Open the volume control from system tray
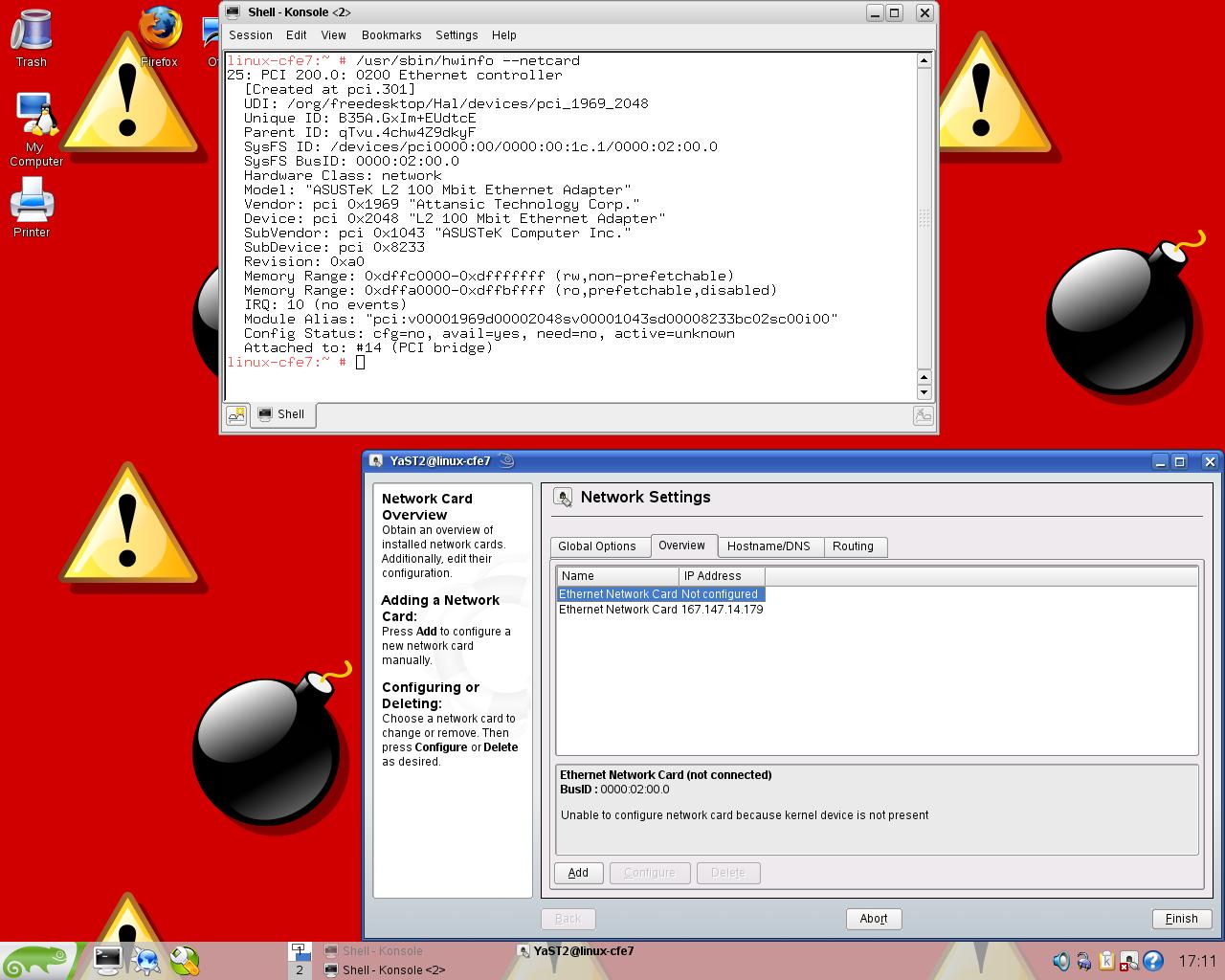 (1060, 961)
